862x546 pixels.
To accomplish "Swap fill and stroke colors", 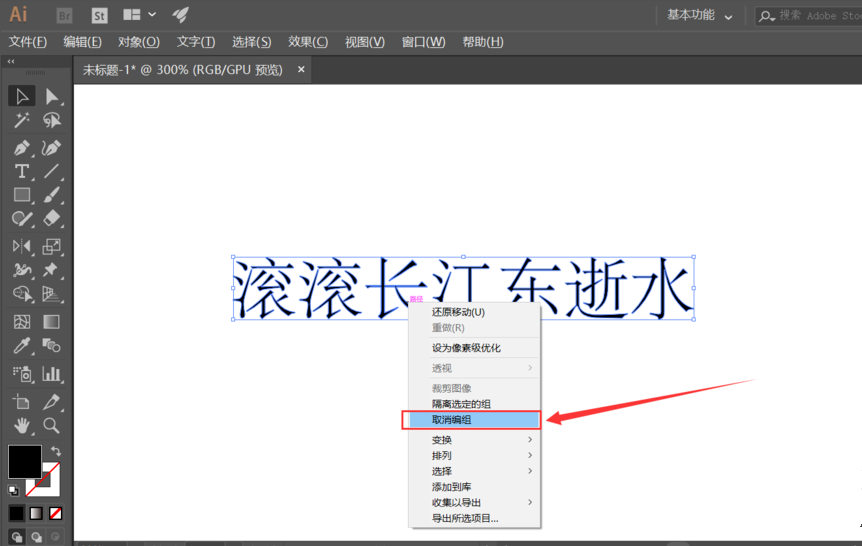I will 56,452.
